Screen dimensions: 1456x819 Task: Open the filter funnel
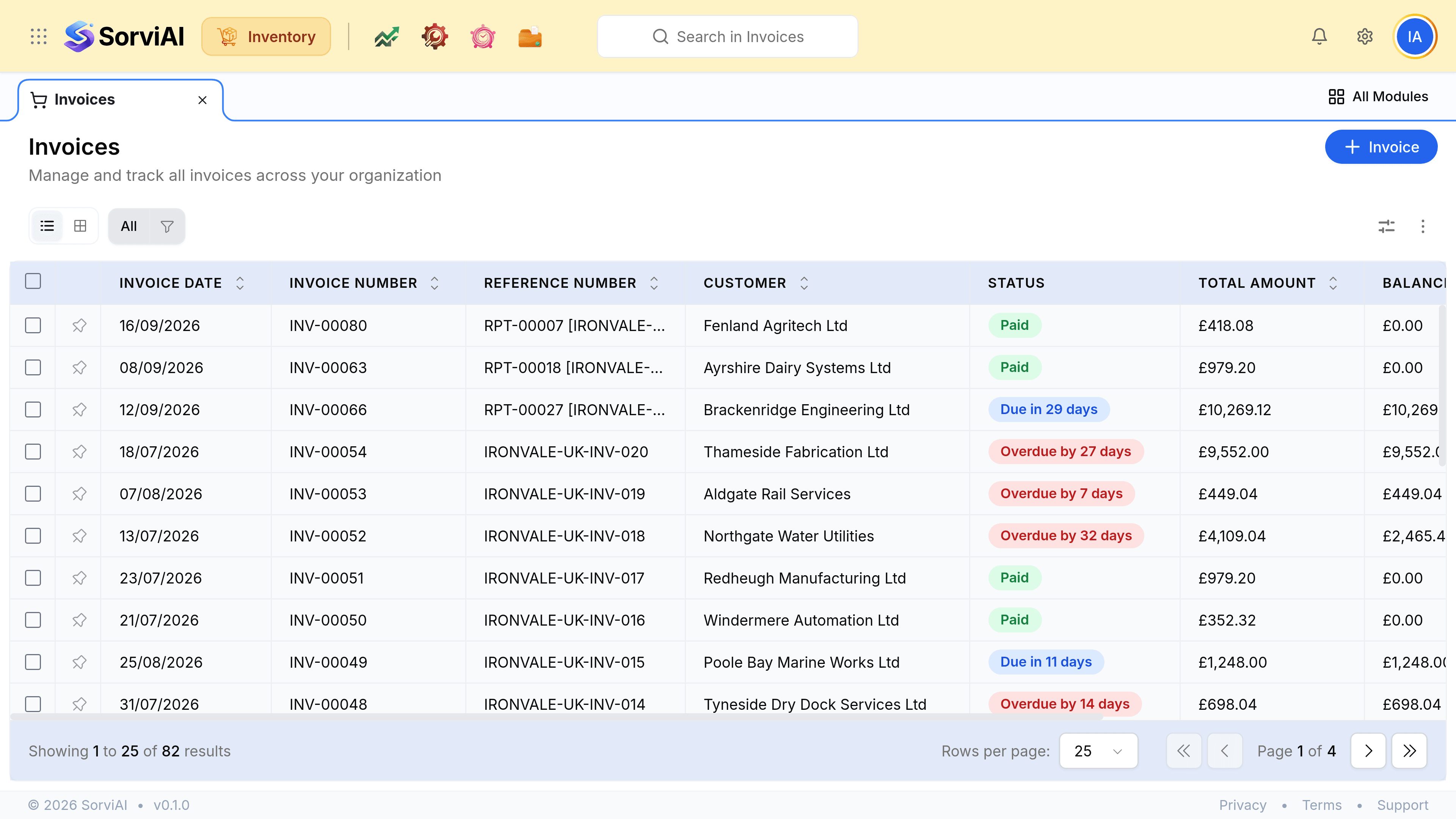(167, 227)
